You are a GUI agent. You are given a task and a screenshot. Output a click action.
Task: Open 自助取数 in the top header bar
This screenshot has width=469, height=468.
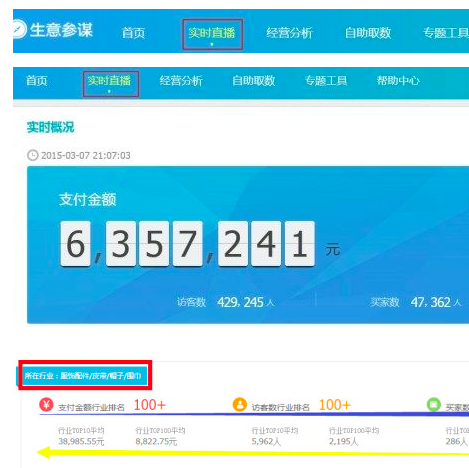tap(368, 33)
